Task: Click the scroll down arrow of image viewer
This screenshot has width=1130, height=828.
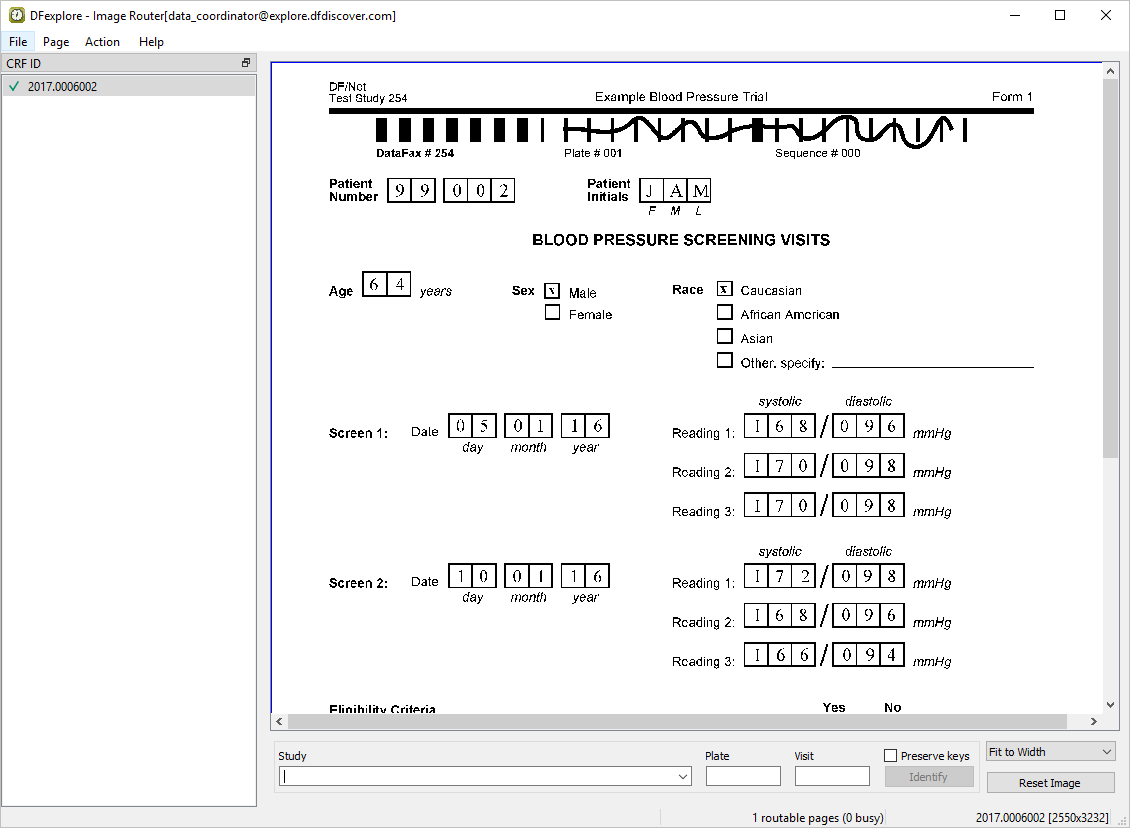Action: (x=1110, y=705)
